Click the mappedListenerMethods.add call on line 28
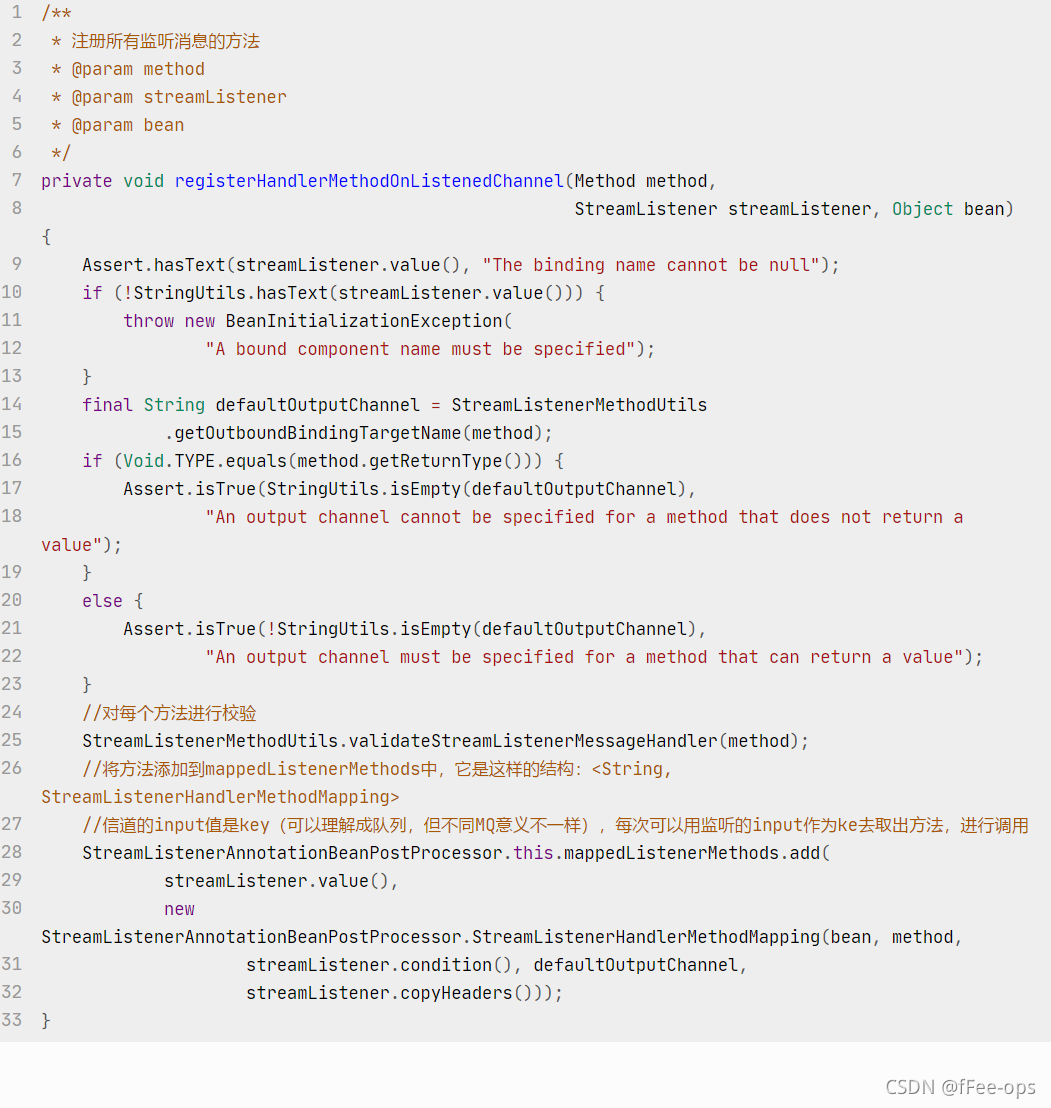 (692, 854)
